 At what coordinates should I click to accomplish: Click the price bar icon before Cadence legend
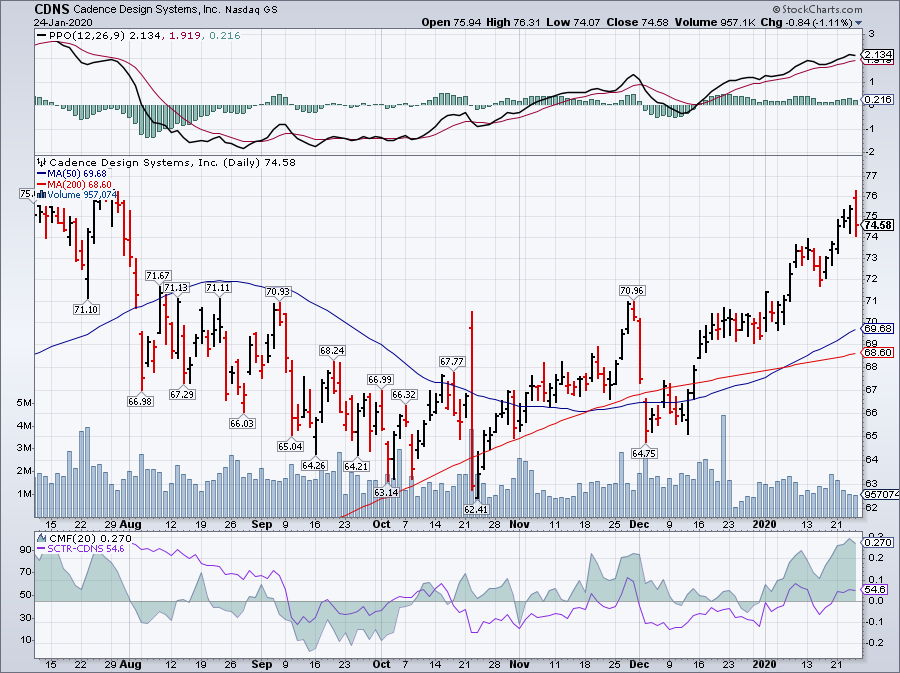tap(42, 162)
